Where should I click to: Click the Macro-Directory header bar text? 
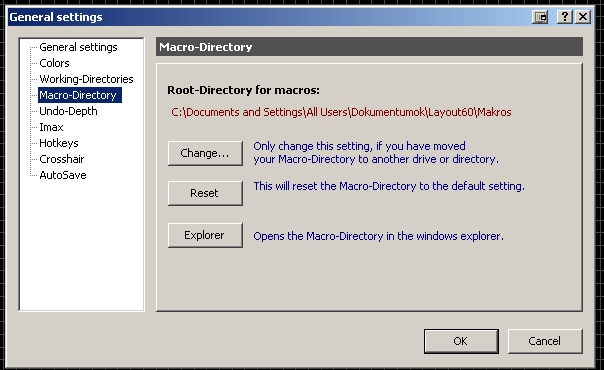click(206, 47)
